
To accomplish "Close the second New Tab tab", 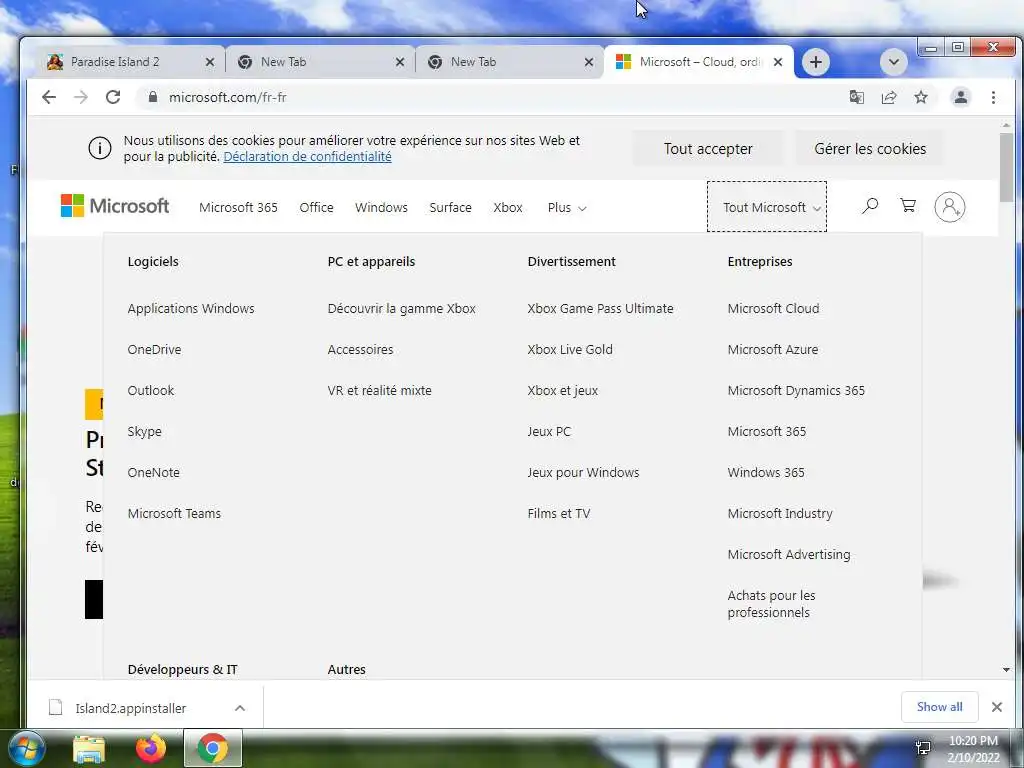I will (x=588, y=62).
